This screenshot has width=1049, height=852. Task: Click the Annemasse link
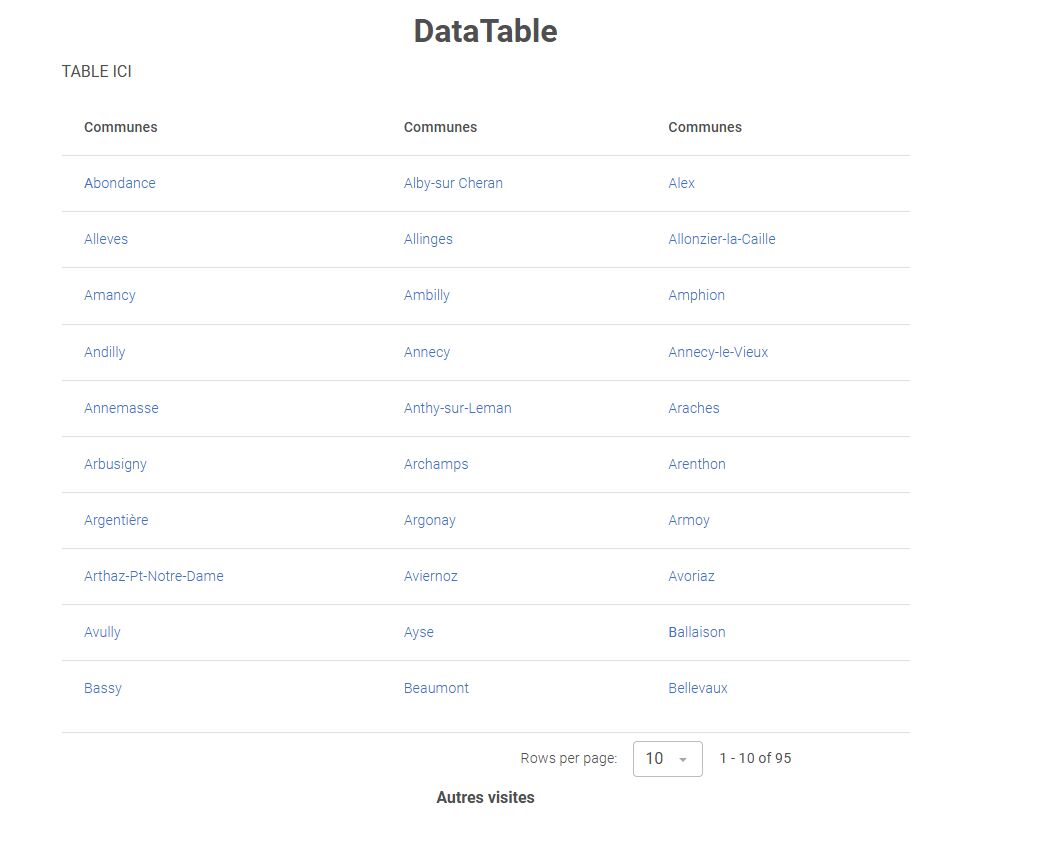tap(121, 408)
